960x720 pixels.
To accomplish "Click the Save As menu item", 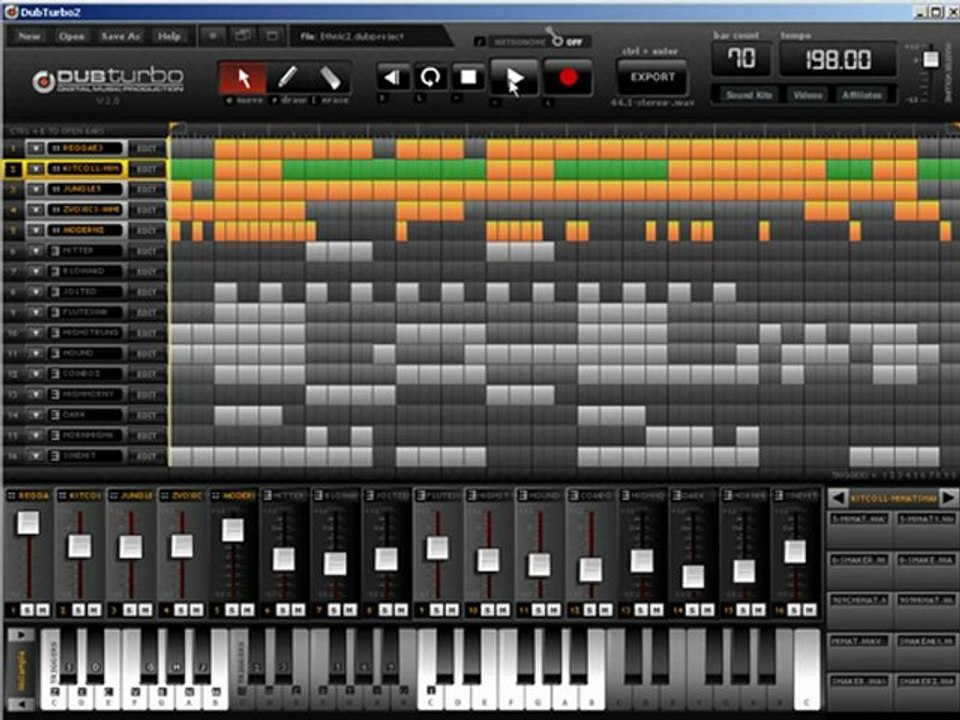I will 121,36.
